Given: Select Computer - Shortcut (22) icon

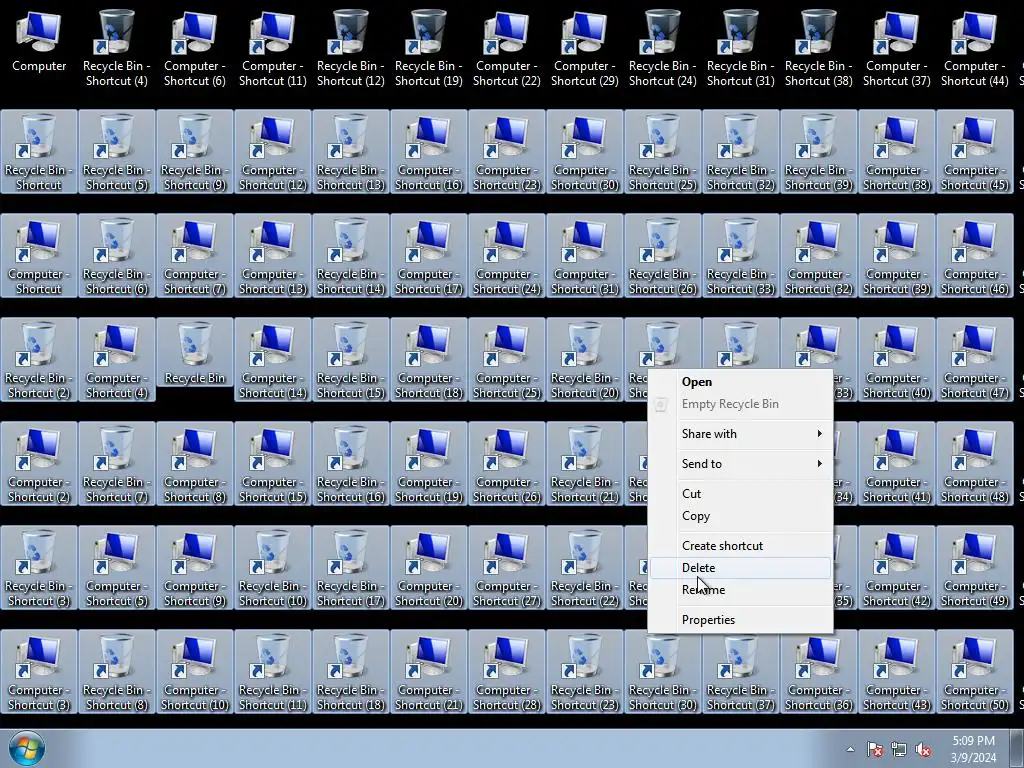Looking at the screenshot, I should (x=507, y=48).
